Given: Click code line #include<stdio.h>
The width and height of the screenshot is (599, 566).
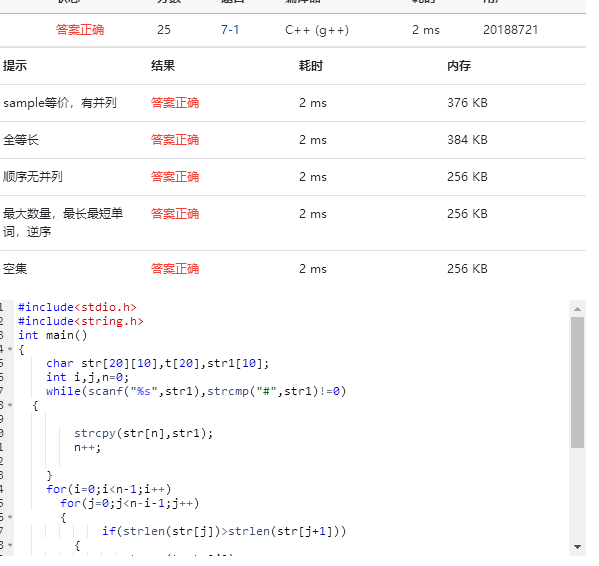Looking at the screenshot, I should (x=77, y=307).
